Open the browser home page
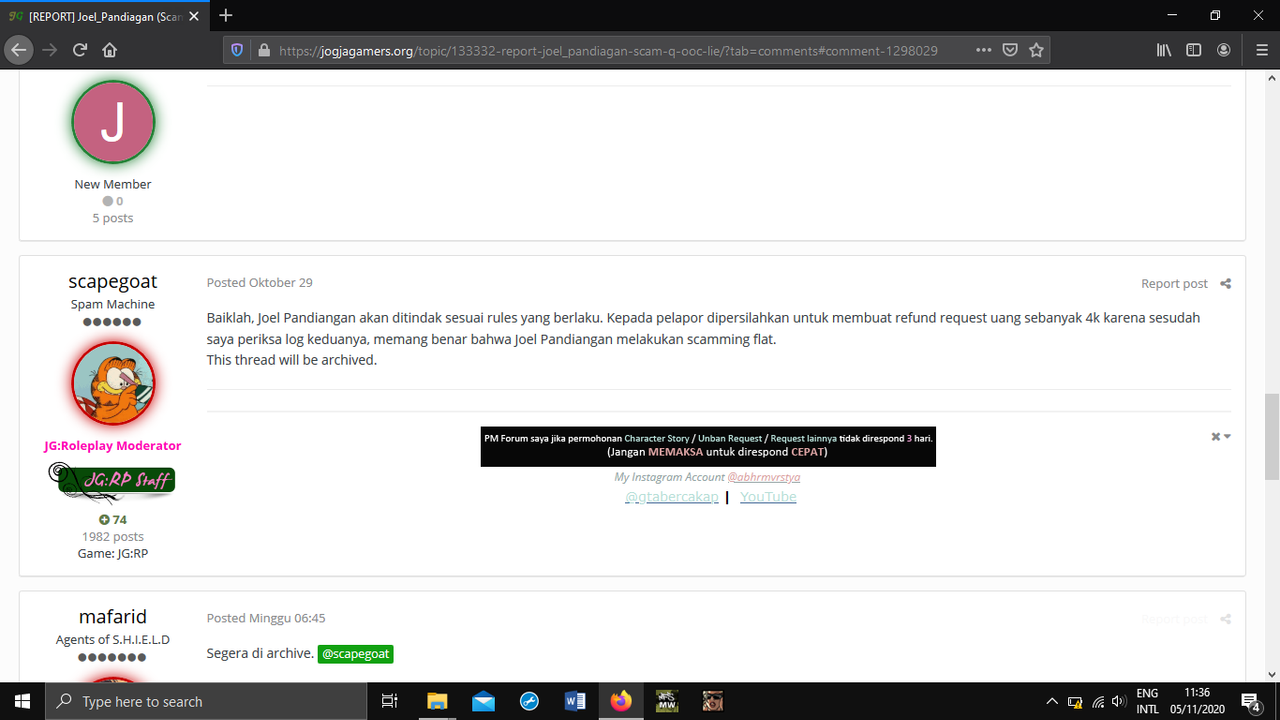The width and height of the screenshot is (1280, 720). point(110,49)
